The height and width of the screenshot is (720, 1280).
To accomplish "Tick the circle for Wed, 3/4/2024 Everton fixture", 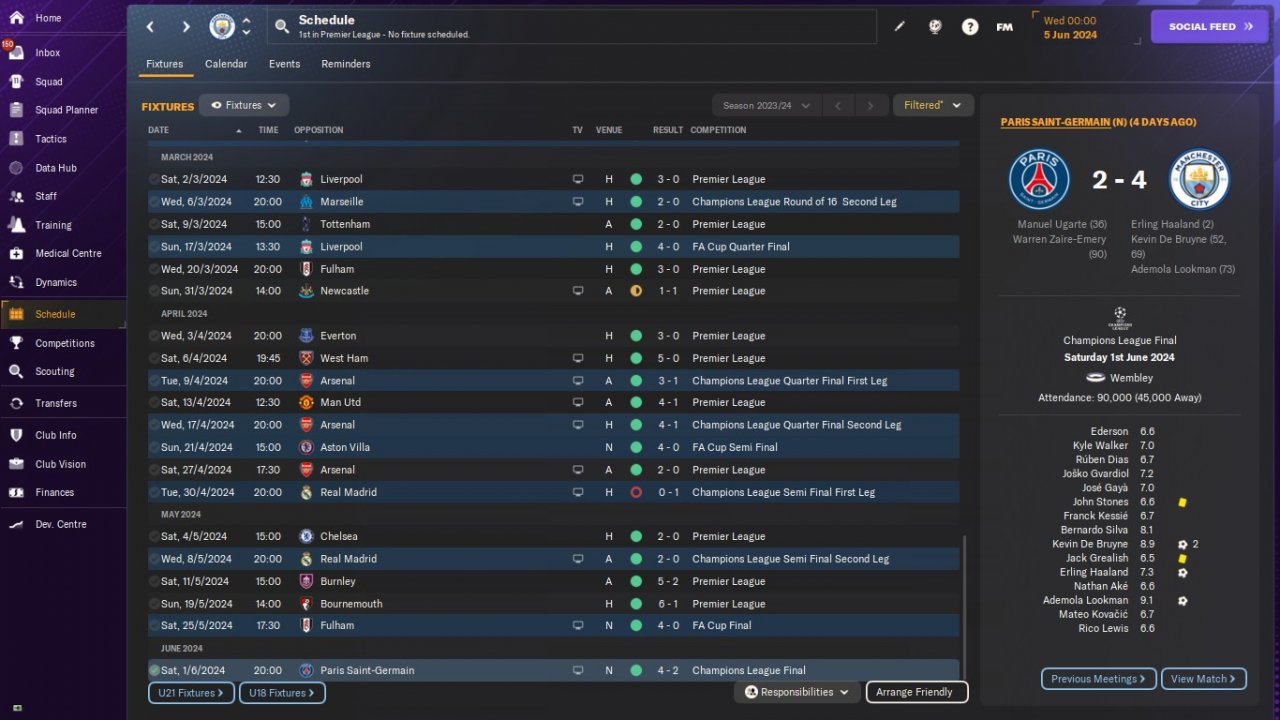I will coord(154,336).
